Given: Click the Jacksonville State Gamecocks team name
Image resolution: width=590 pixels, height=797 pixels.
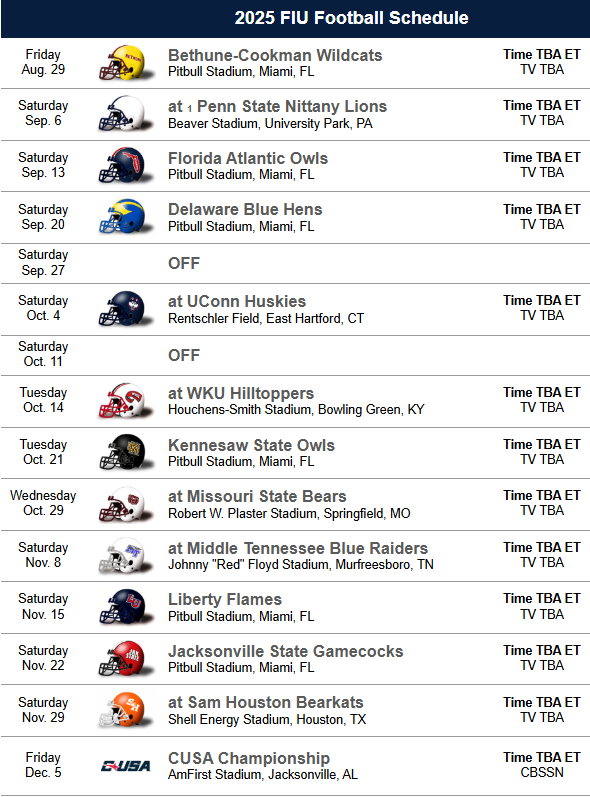Looking at the screenshot, I should tap(286, 652).
